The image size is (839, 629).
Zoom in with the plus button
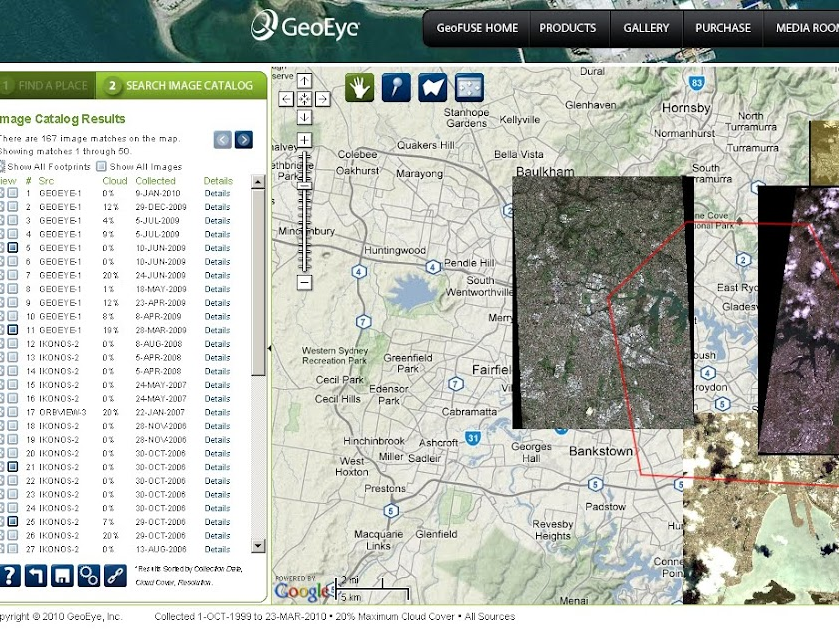point(304,141)
